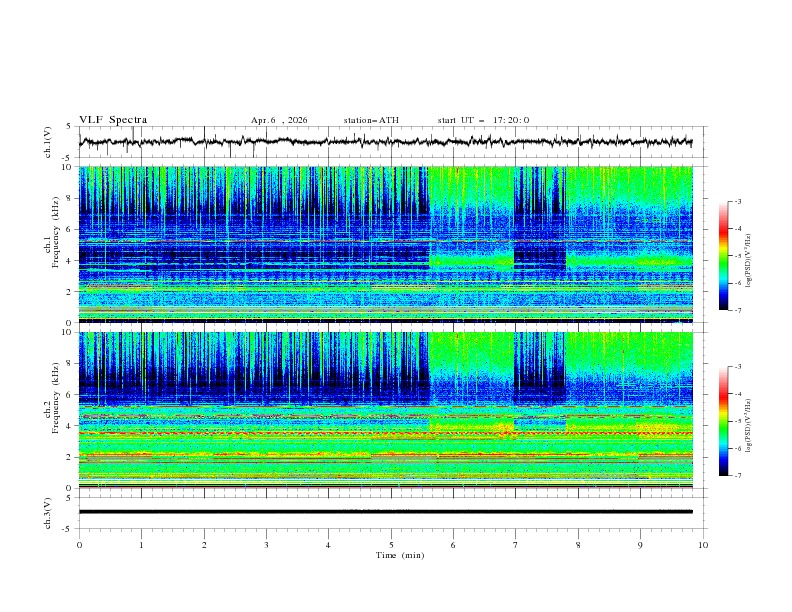The width and height of the screenshot is (792, 612).
Task: Click the "6" kHz tick on ch.2 spectrogram axis
Action: [71, 394]
